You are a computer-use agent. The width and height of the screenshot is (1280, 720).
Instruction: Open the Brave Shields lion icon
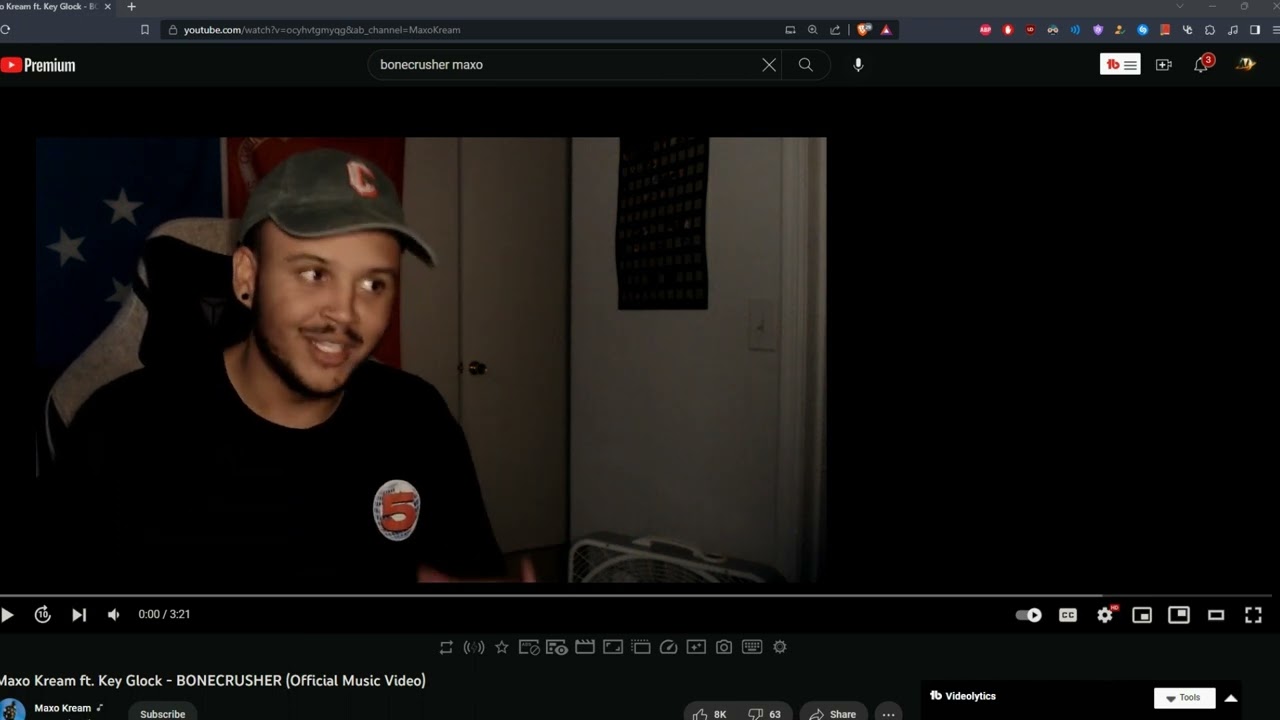click(864, 30)
